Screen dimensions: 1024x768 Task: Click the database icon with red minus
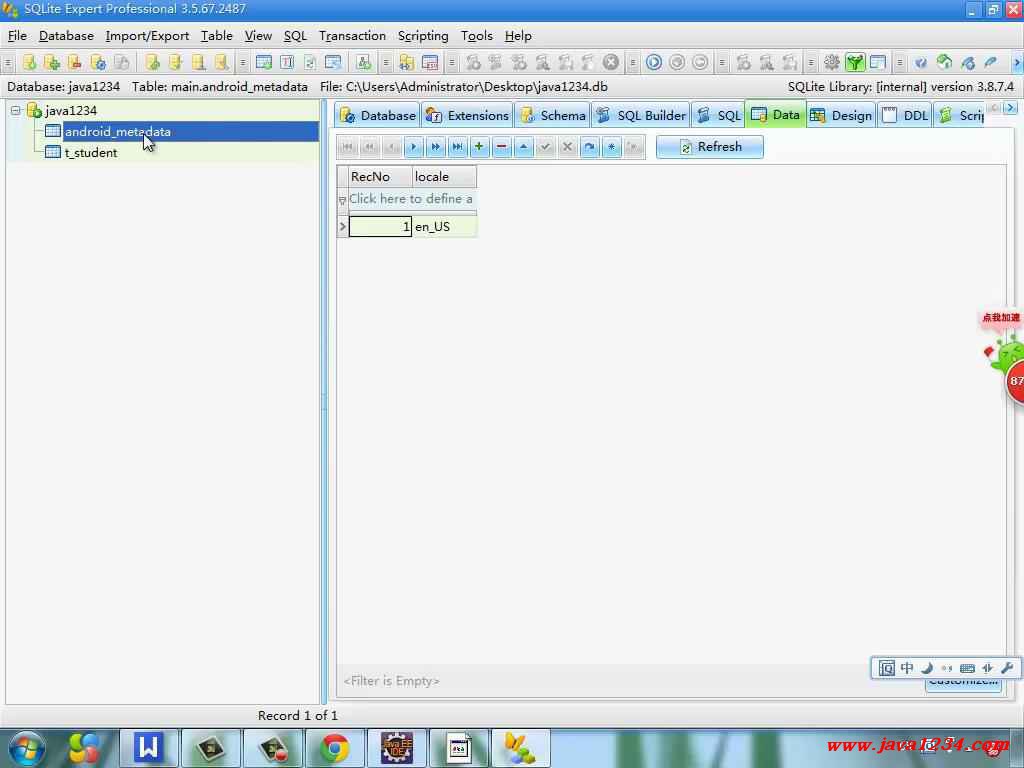click(x=75, y=63)
